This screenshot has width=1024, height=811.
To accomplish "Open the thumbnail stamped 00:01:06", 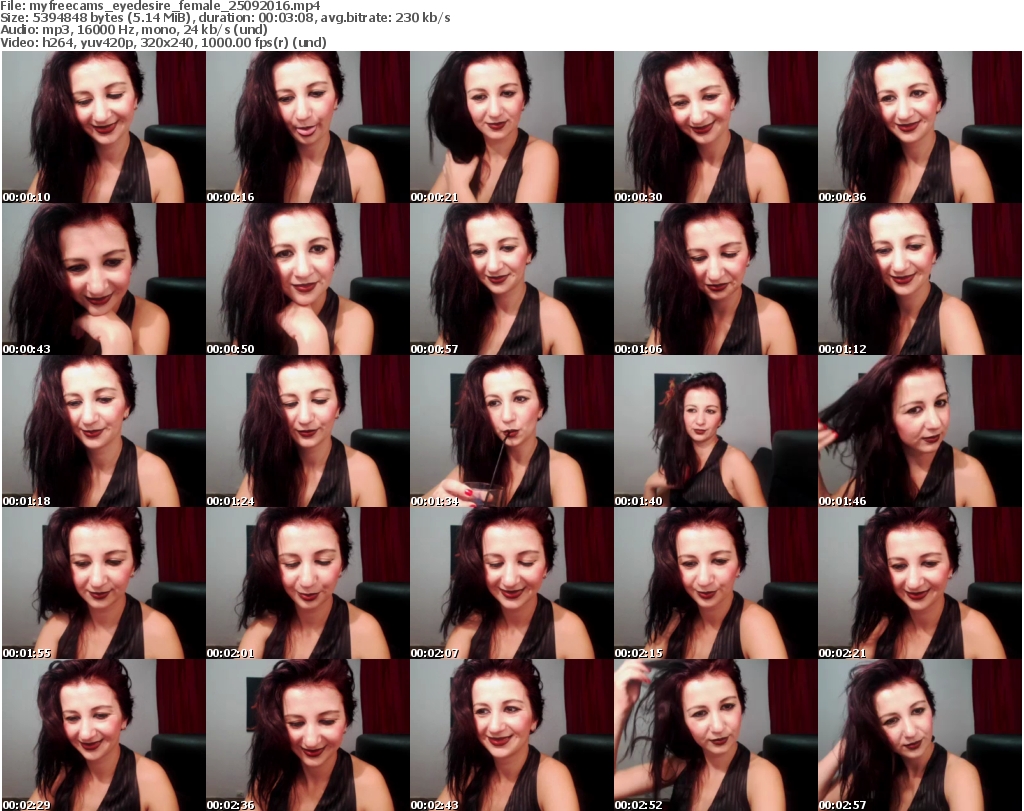I will pos(716,279).
